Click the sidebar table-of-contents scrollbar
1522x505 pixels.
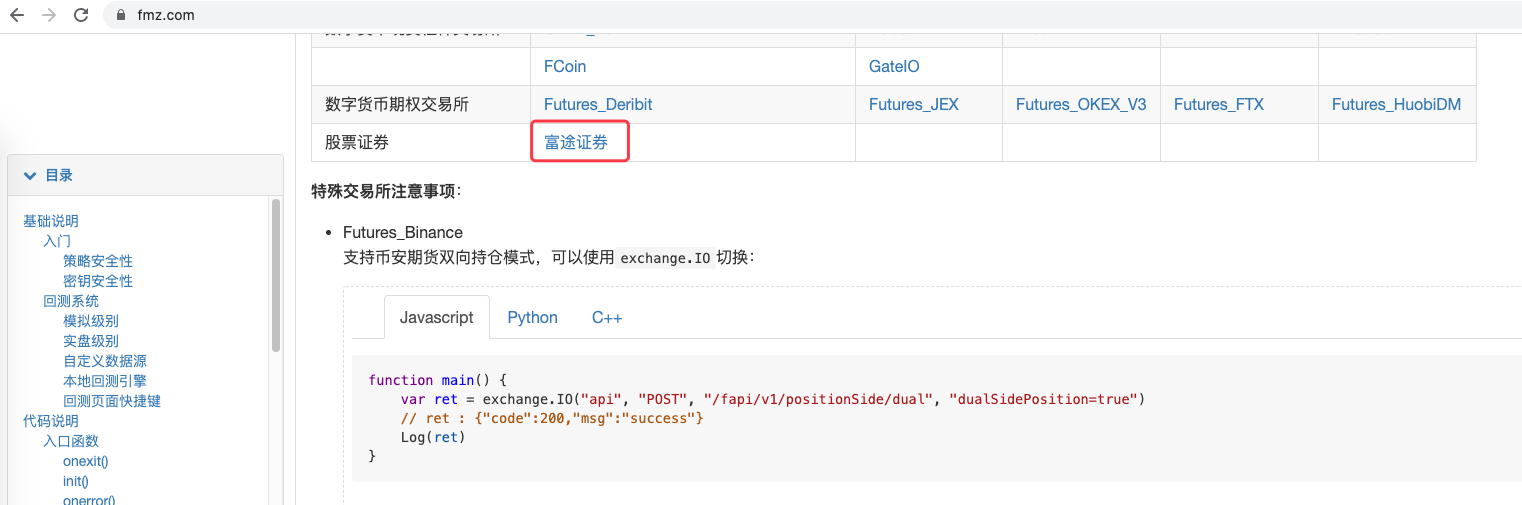click(276, 275)
